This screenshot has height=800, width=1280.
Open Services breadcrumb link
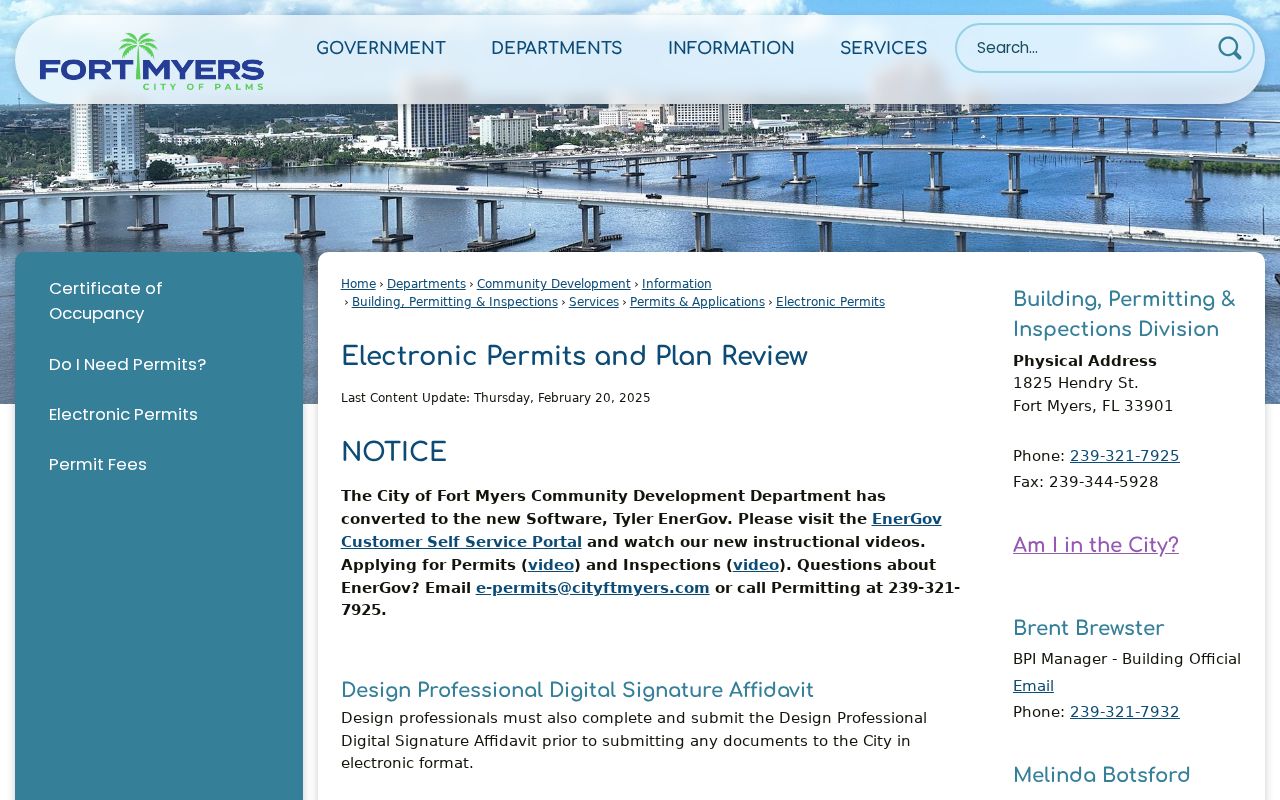(594, 302)
